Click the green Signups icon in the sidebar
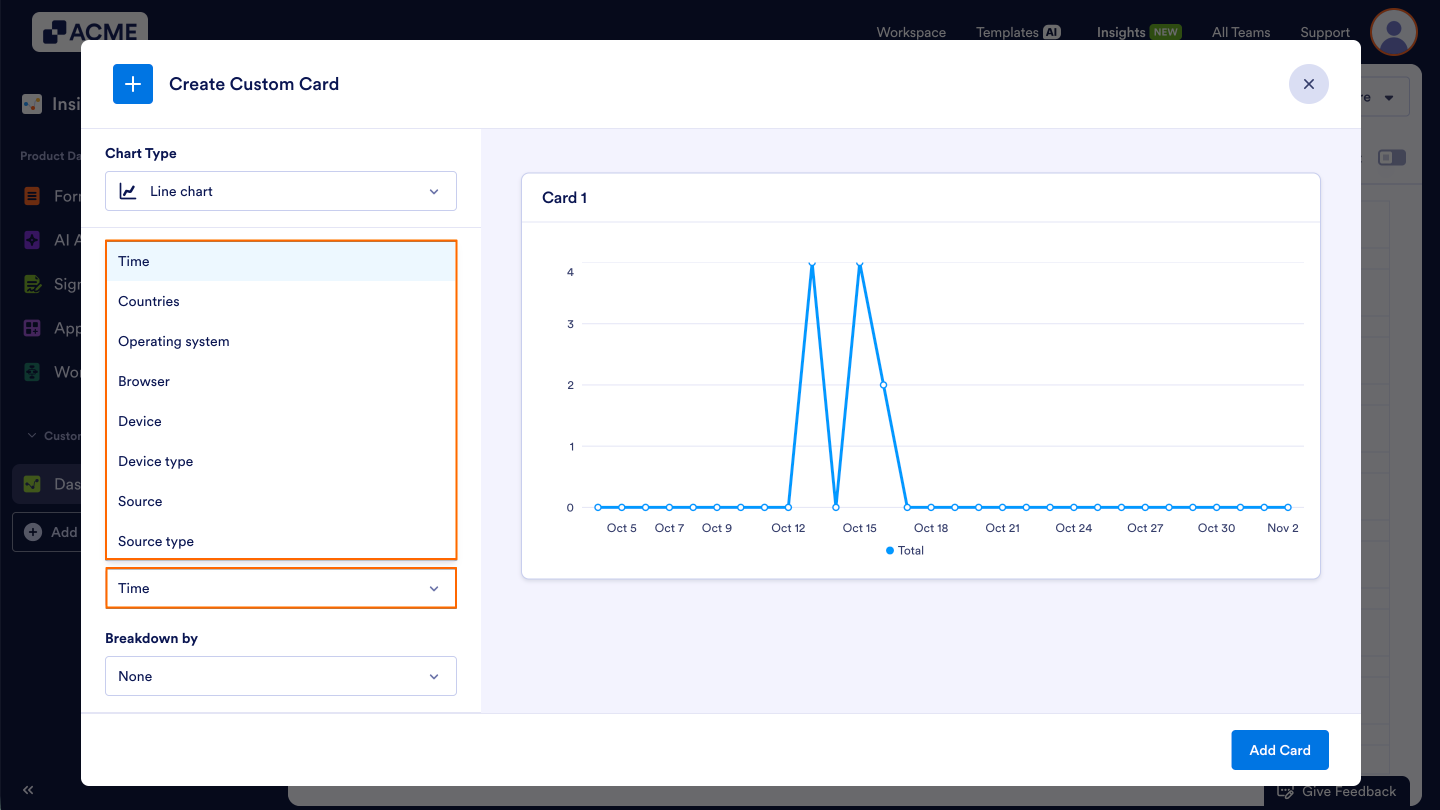The image size is (1440, 810). [31, 284]
